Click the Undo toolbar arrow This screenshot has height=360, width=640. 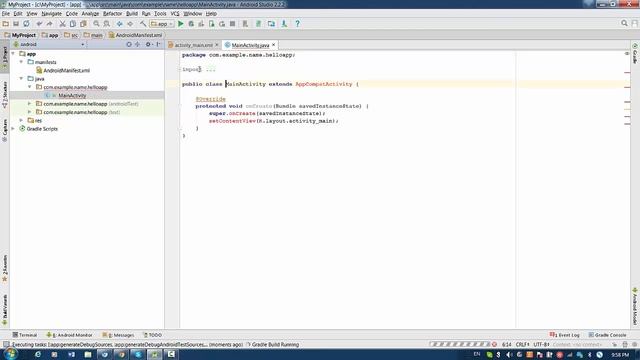pos(39,24)
